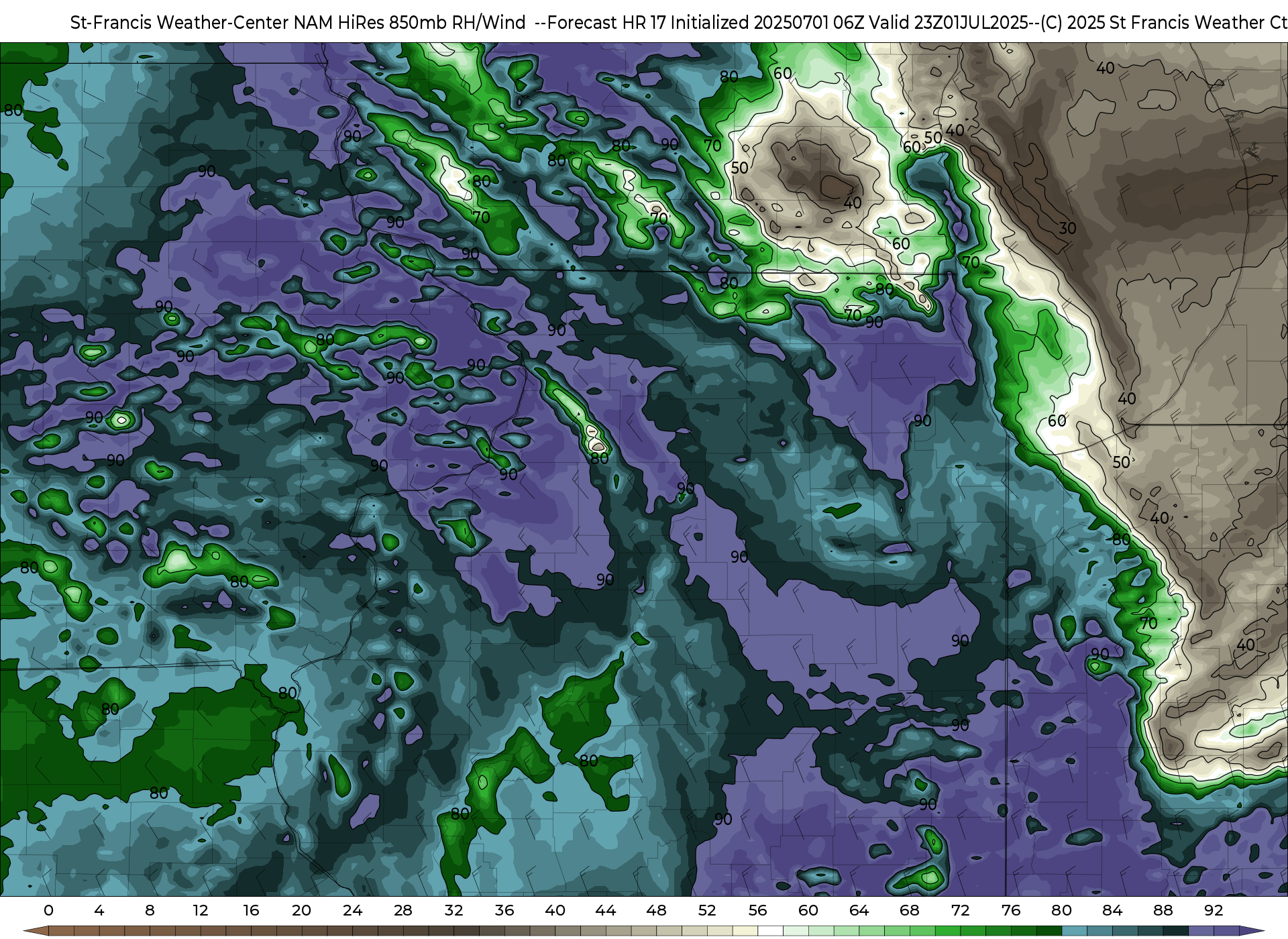
Task: Click the purple arrow end of colorbar
Action: pos(1252,931)
